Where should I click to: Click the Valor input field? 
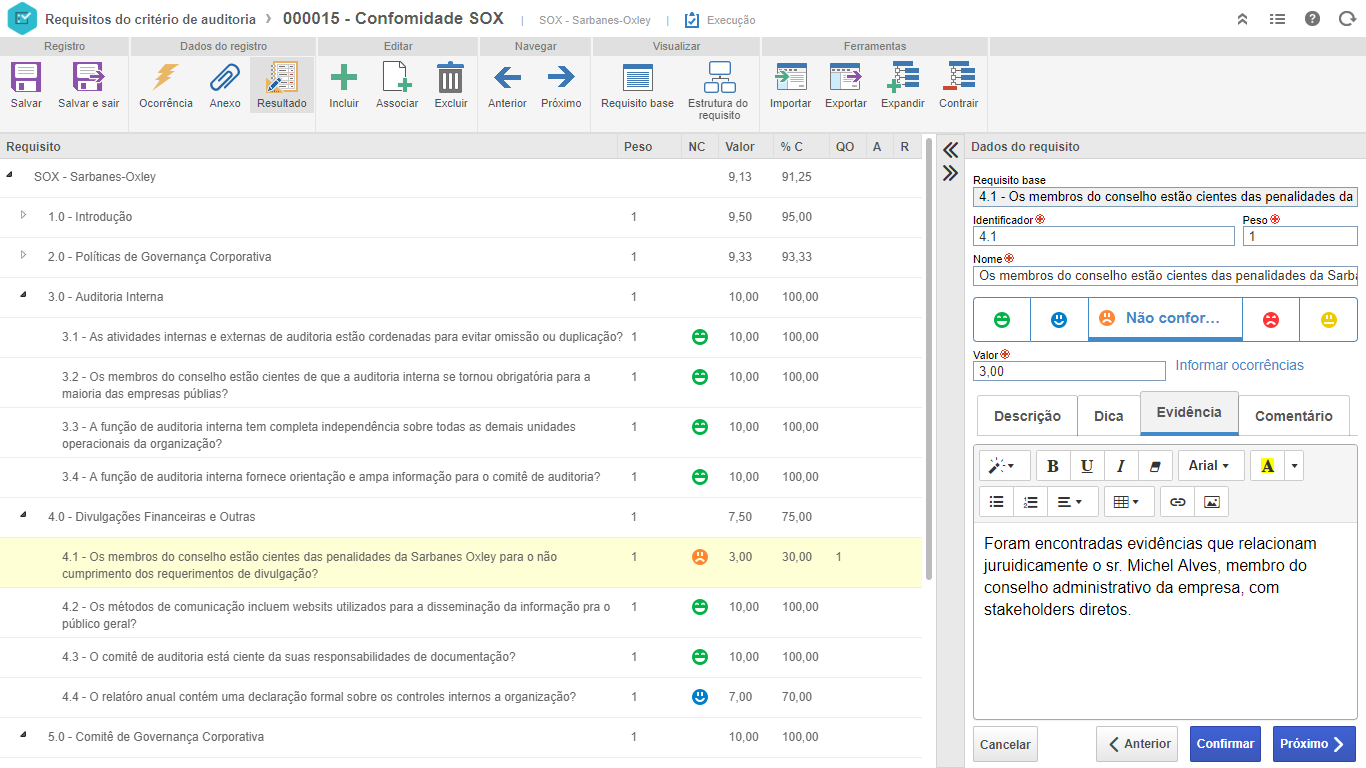pyautogui.click(x=1068, y=371)
